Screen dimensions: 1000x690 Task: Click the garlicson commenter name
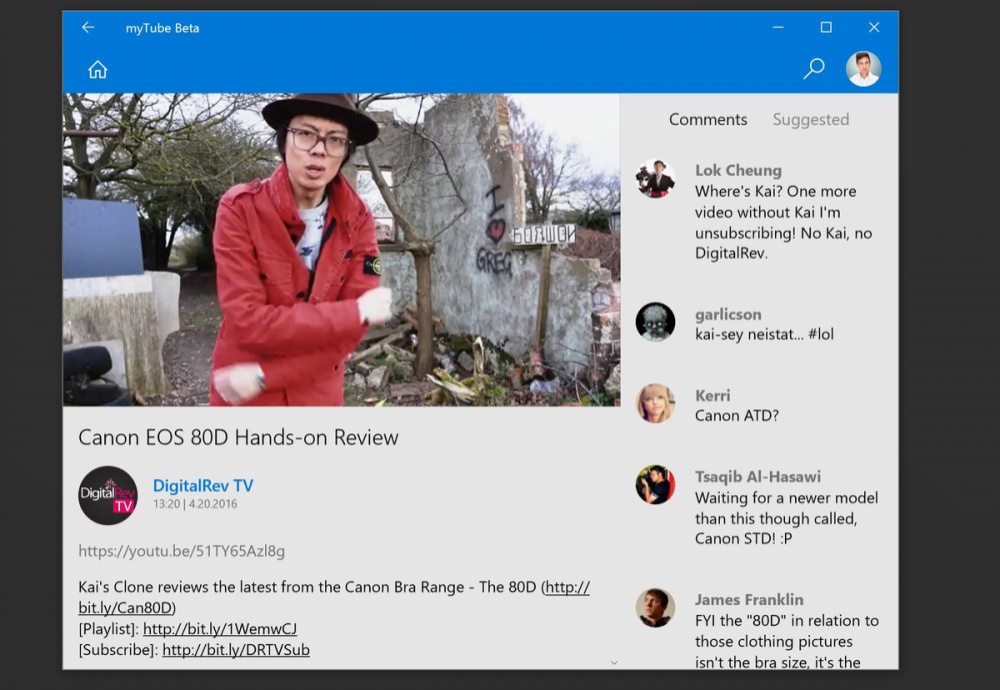[728, 314]
